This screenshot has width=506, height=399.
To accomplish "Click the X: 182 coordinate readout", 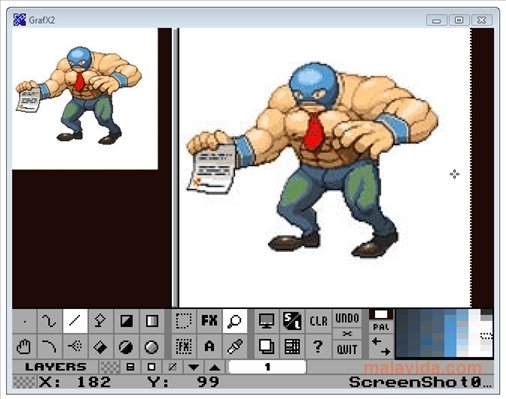I will click(x=75, y=382).
